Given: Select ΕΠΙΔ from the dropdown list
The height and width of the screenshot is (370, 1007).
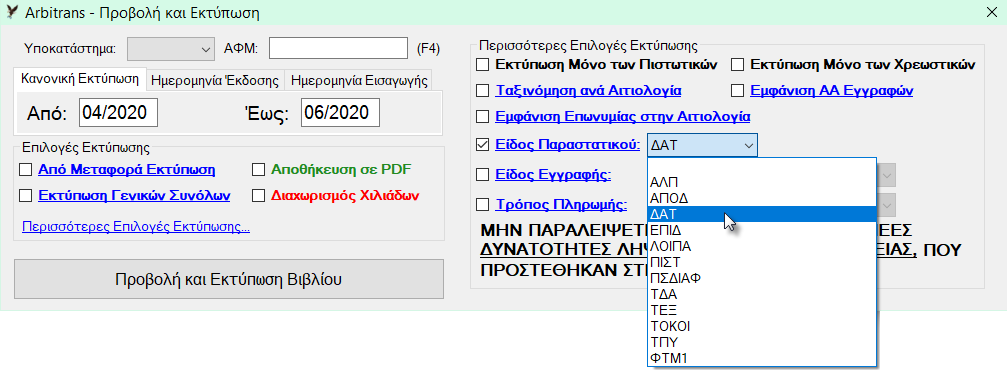Looking at the screenshot, I should pos(762,230).
